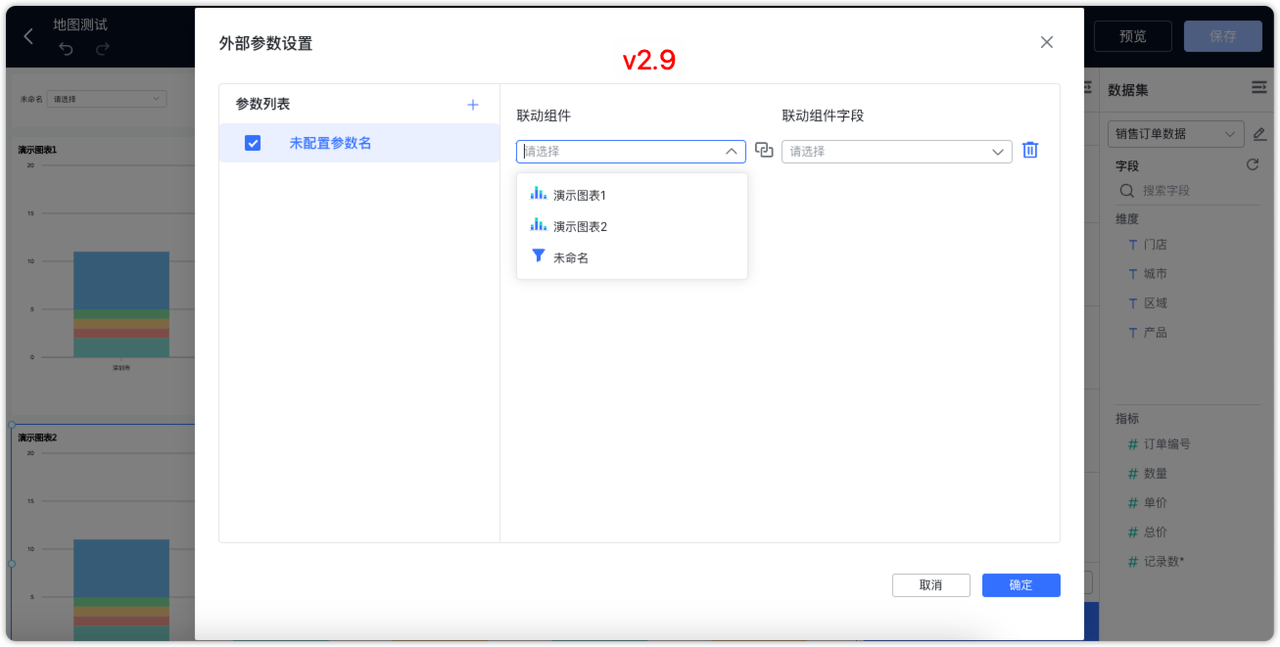Click the redo icon in the top toolbar
The image size is (1280, 647).
coord(102,47)
